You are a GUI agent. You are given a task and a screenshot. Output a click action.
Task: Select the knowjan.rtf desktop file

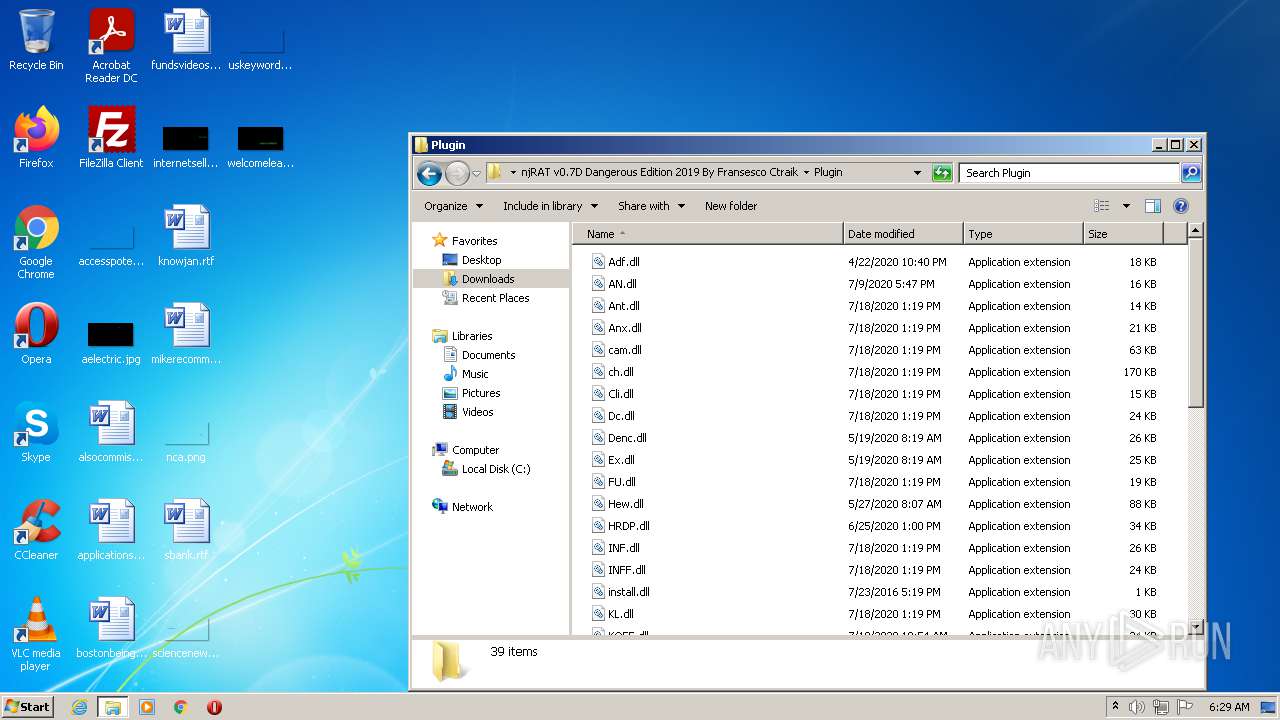coord(186,236)
